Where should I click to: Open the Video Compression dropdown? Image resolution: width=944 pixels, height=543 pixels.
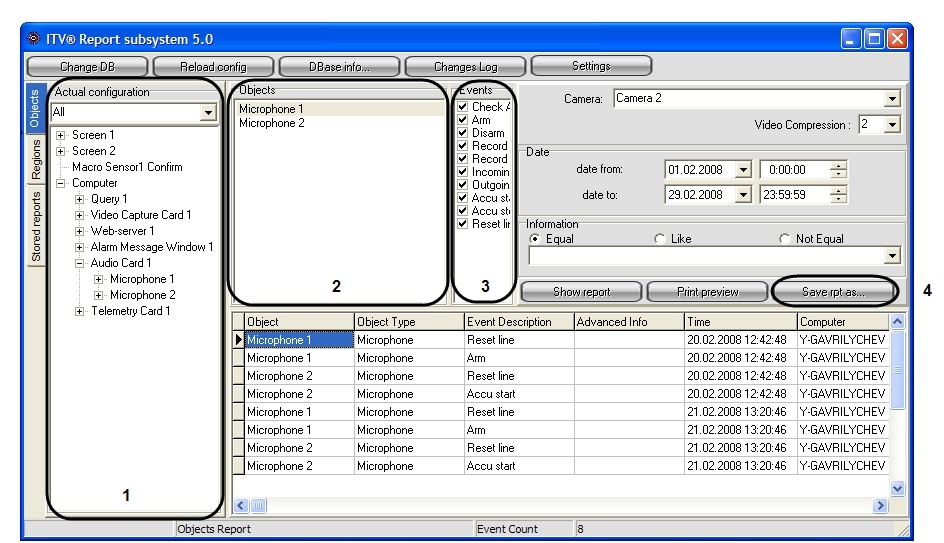(x=892, y=125)
